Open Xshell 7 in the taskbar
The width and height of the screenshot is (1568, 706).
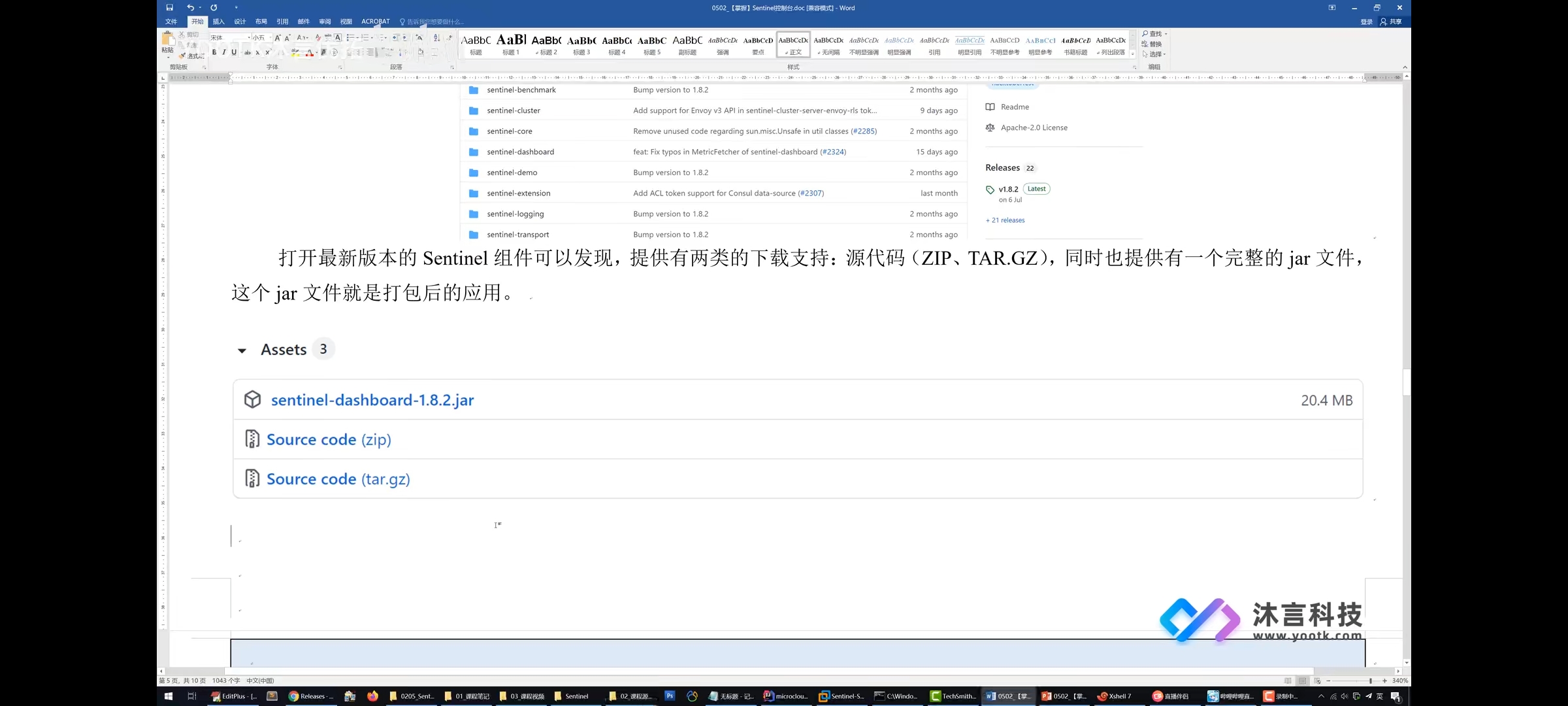tap(1115, 696)
